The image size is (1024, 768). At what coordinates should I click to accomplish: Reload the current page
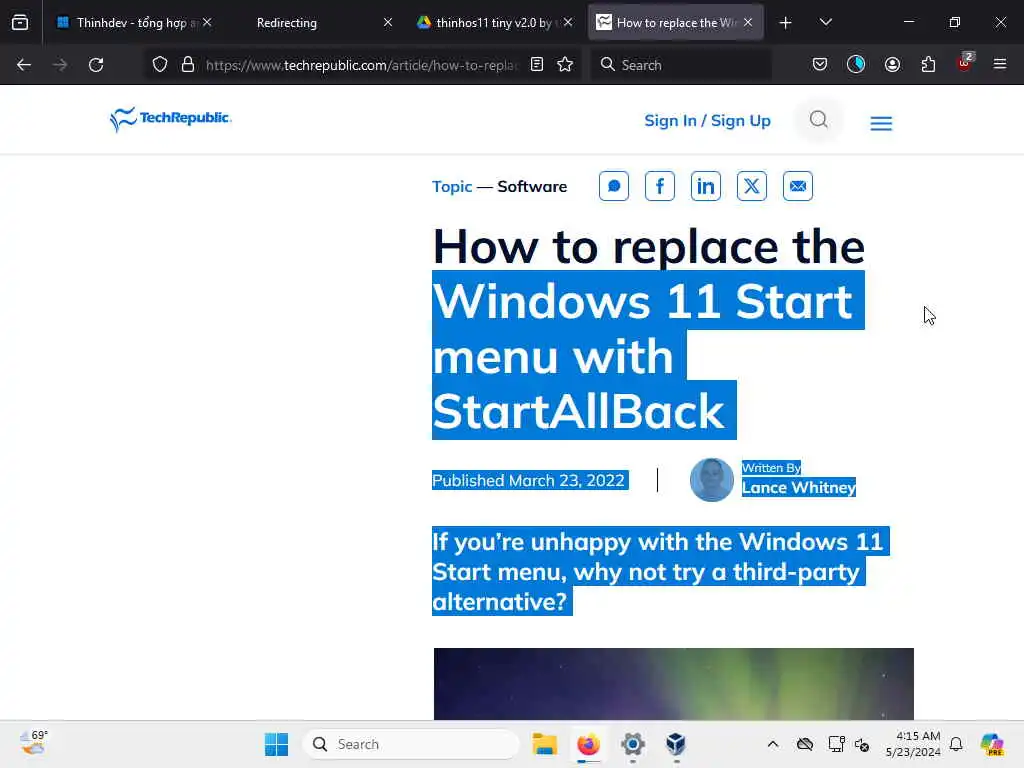tap(96, 65)
